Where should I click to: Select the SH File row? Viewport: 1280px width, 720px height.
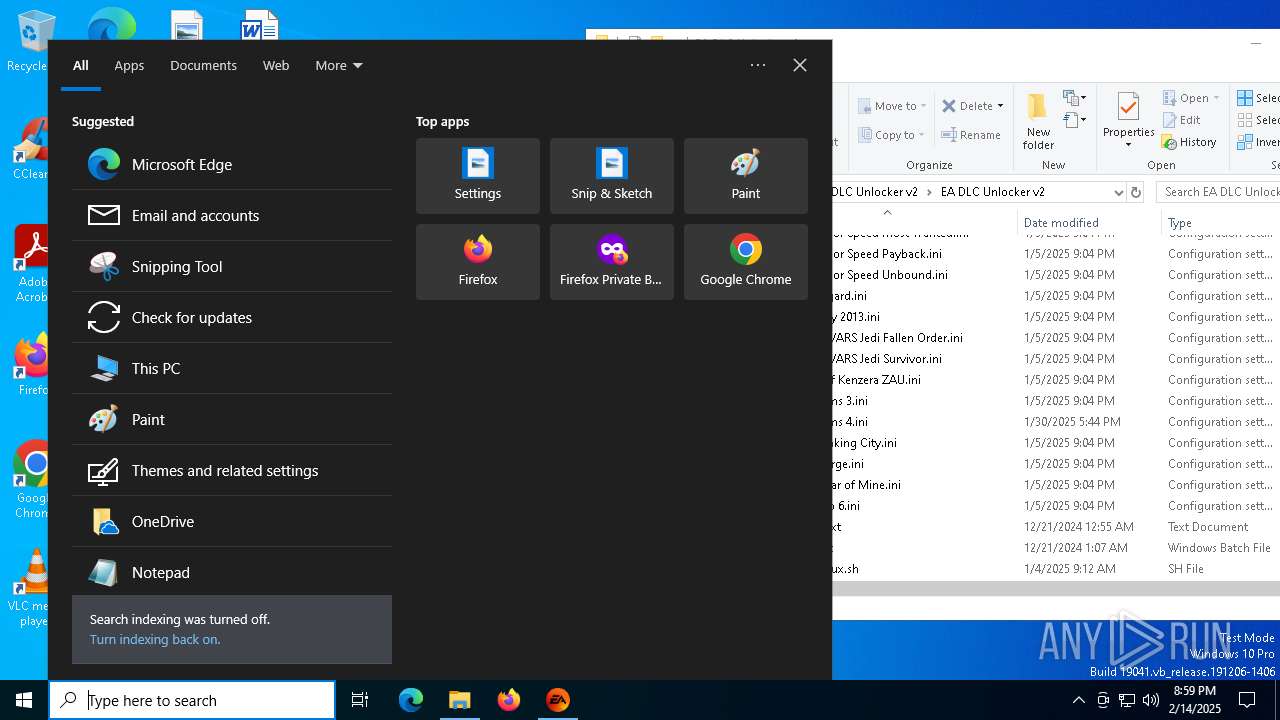click(x=1056, y=569)
